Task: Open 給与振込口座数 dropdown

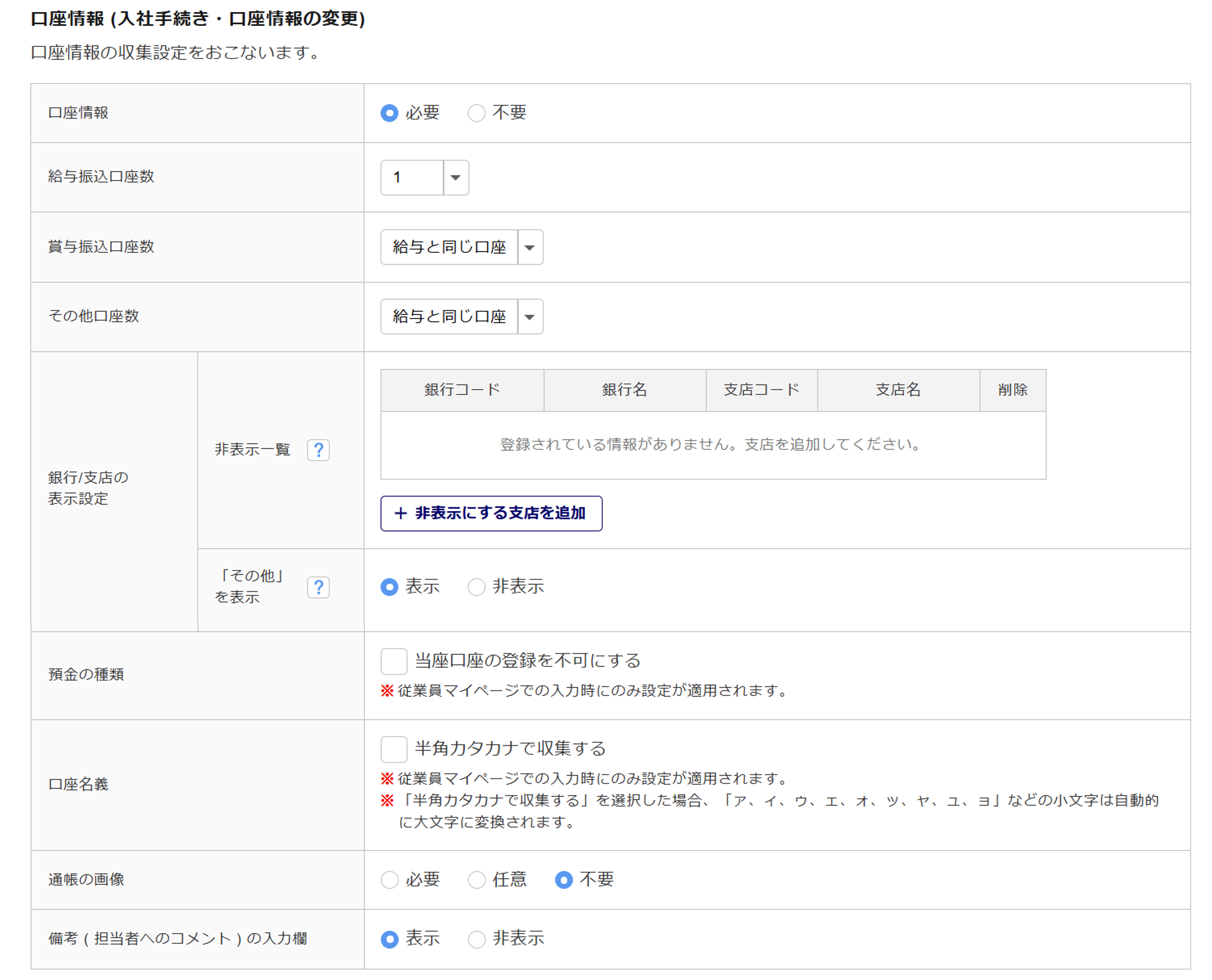Action: point(424,178)
